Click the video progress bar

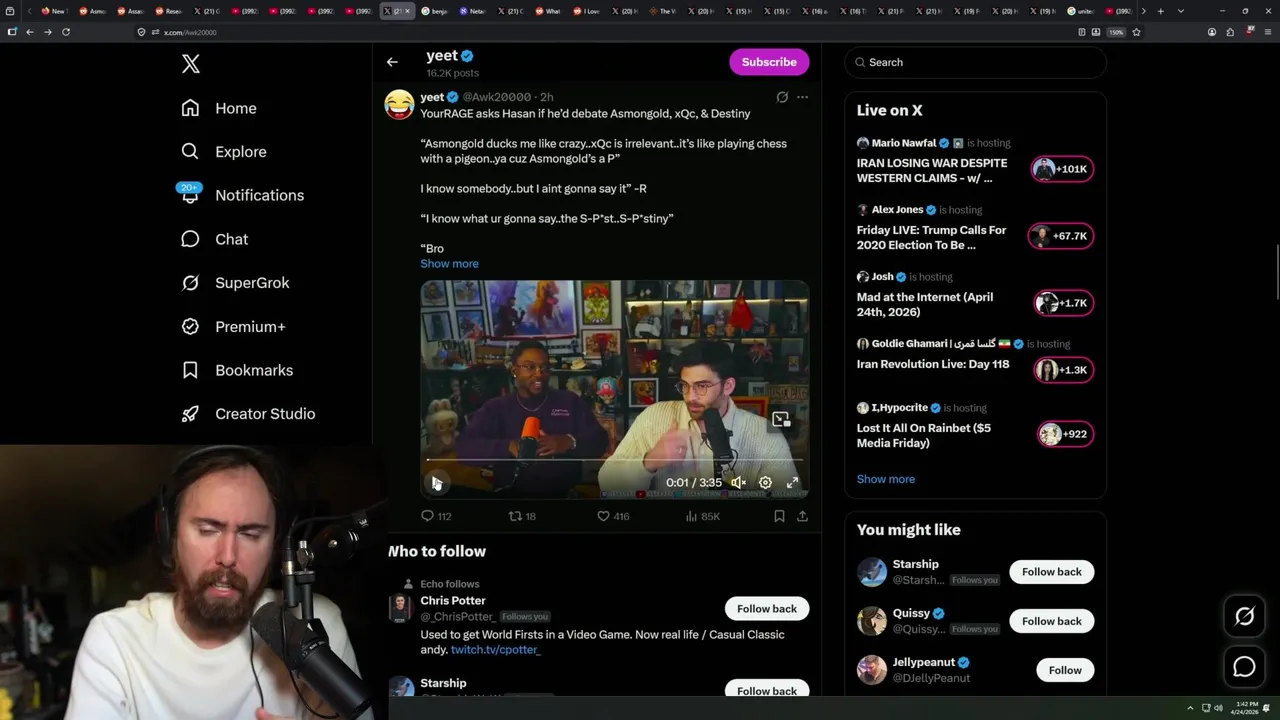(x=614, y=460)
